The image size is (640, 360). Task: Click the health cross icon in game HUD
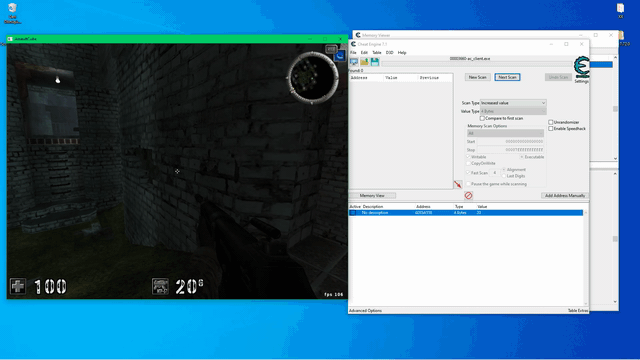(x=18, y=286)
